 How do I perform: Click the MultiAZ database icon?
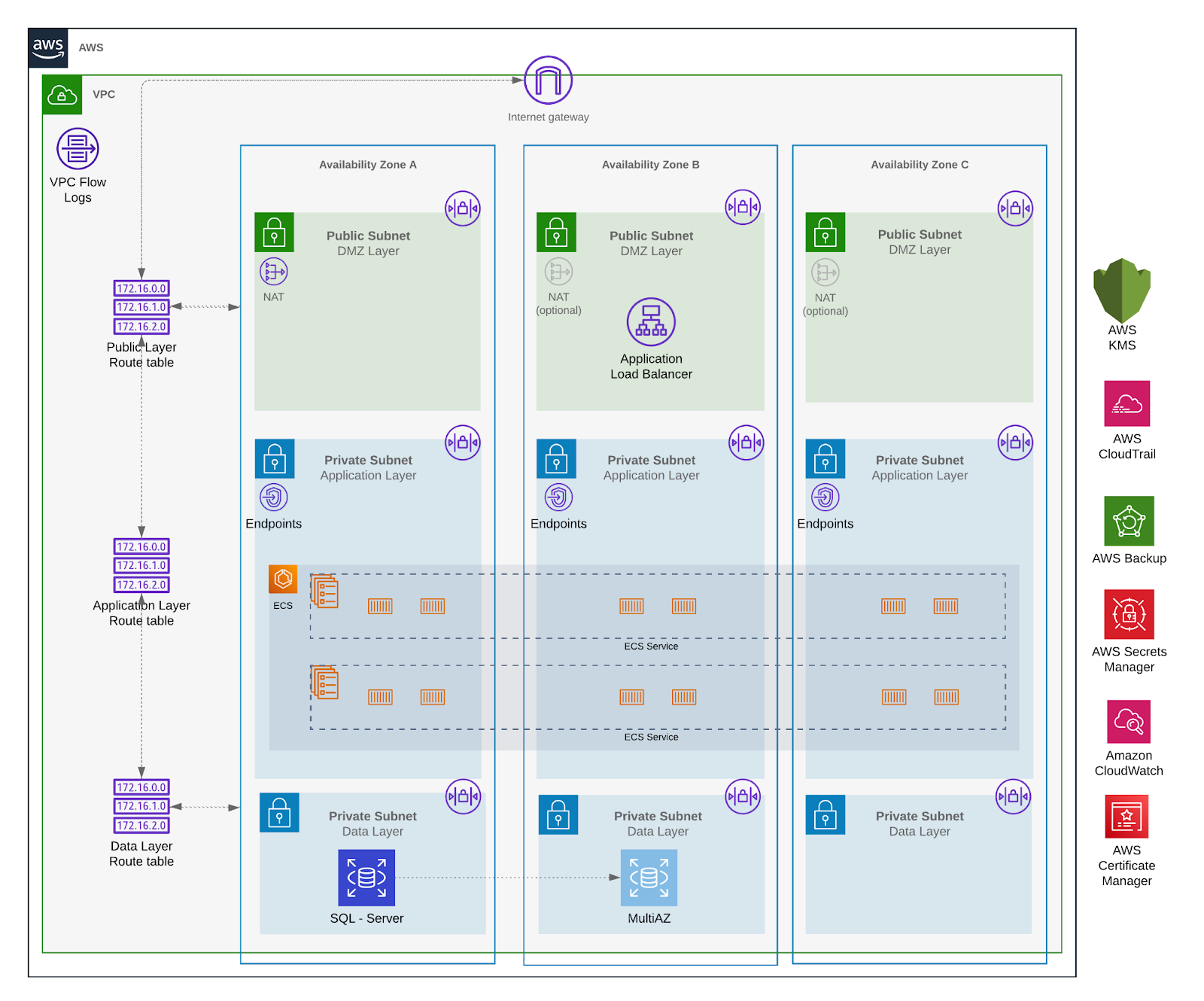649,878
